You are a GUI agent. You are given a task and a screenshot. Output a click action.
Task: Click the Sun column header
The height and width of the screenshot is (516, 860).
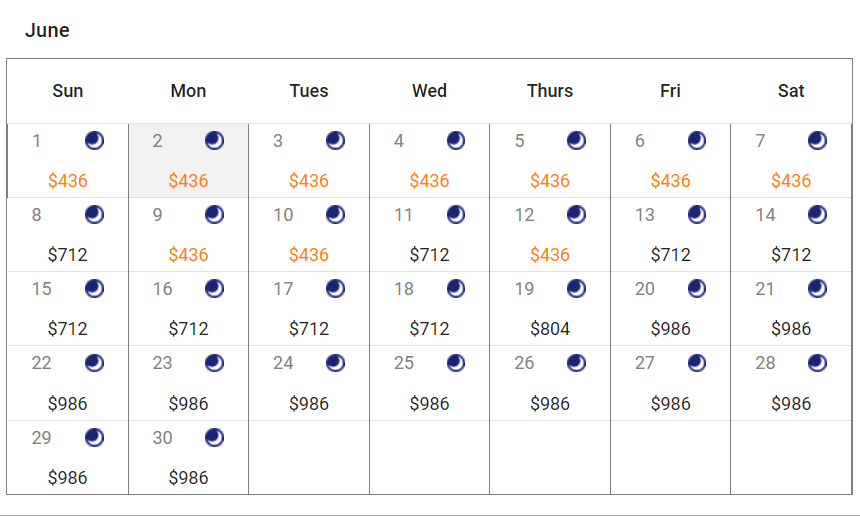(x=67, y=91)
